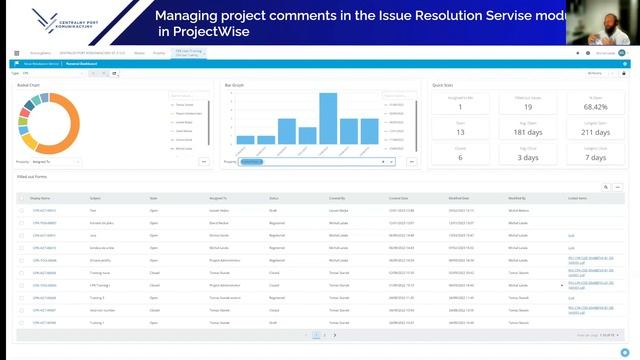The image size is (640, 360).
Task: Tick checkbox for Training issue row
Action: coord(22,273)
